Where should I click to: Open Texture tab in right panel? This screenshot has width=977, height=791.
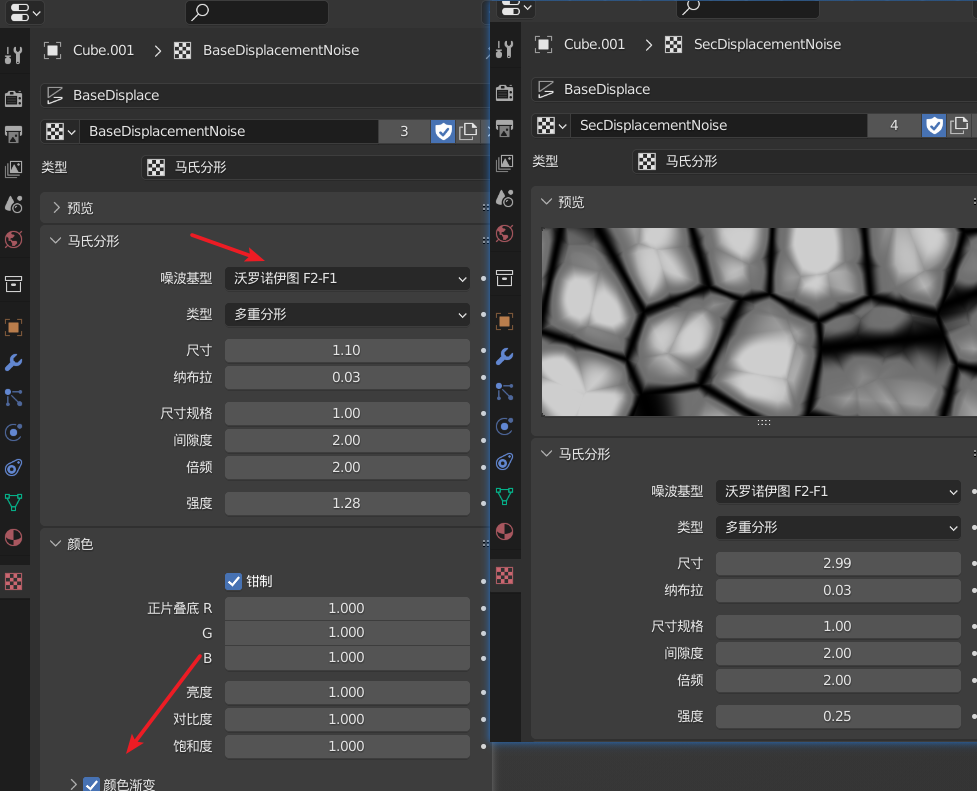click(x=505, y=575)
